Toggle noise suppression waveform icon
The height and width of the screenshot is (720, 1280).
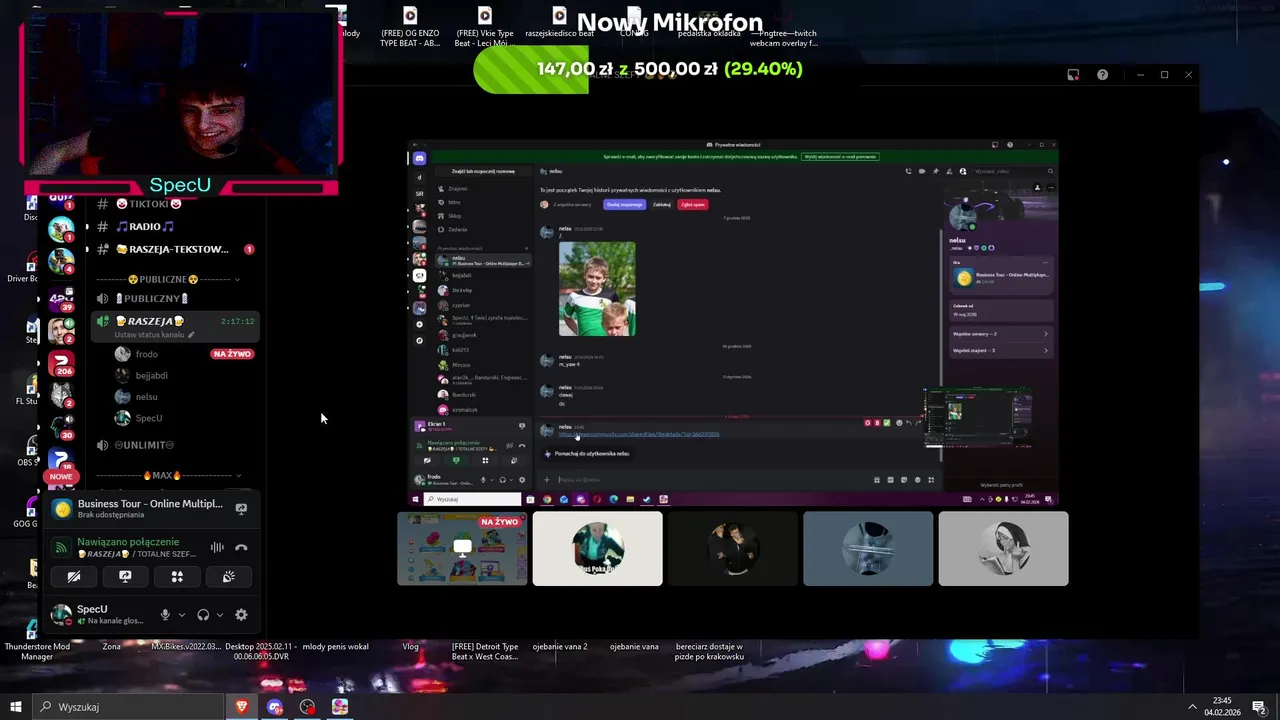[x=217, y=547]
